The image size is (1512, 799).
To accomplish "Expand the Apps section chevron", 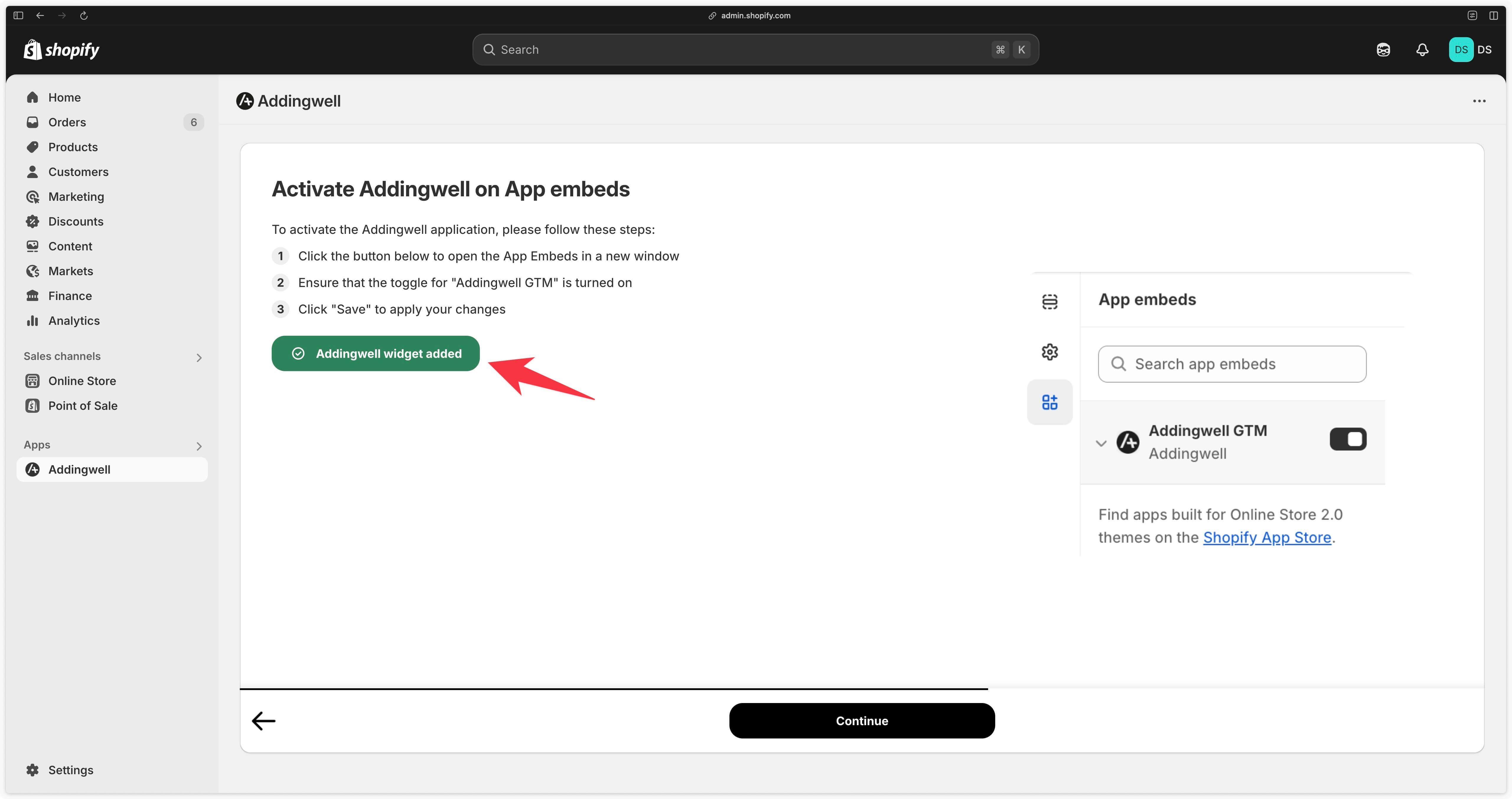I will click(x=199, y=446).
